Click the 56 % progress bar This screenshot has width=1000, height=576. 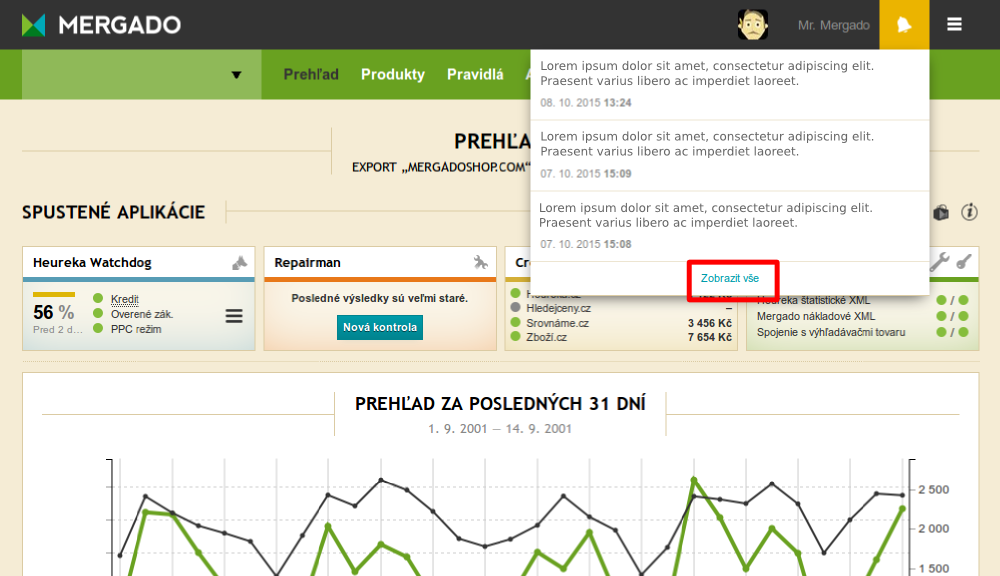click(x=54, y=295)
